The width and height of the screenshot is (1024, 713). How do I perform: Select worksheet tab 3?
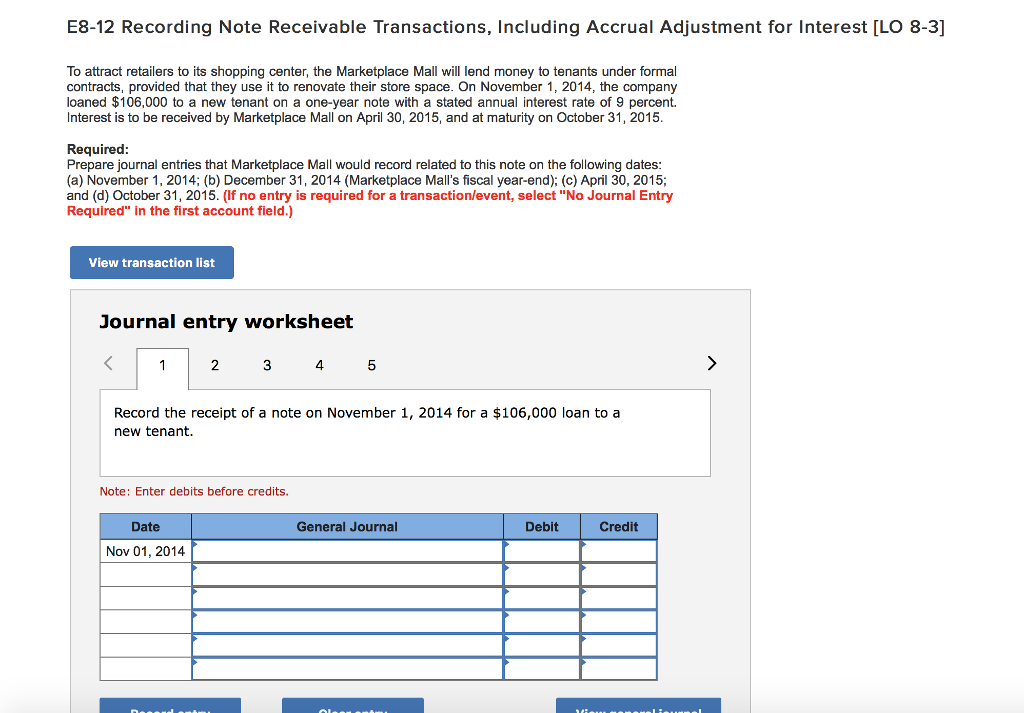coord(266,365)
